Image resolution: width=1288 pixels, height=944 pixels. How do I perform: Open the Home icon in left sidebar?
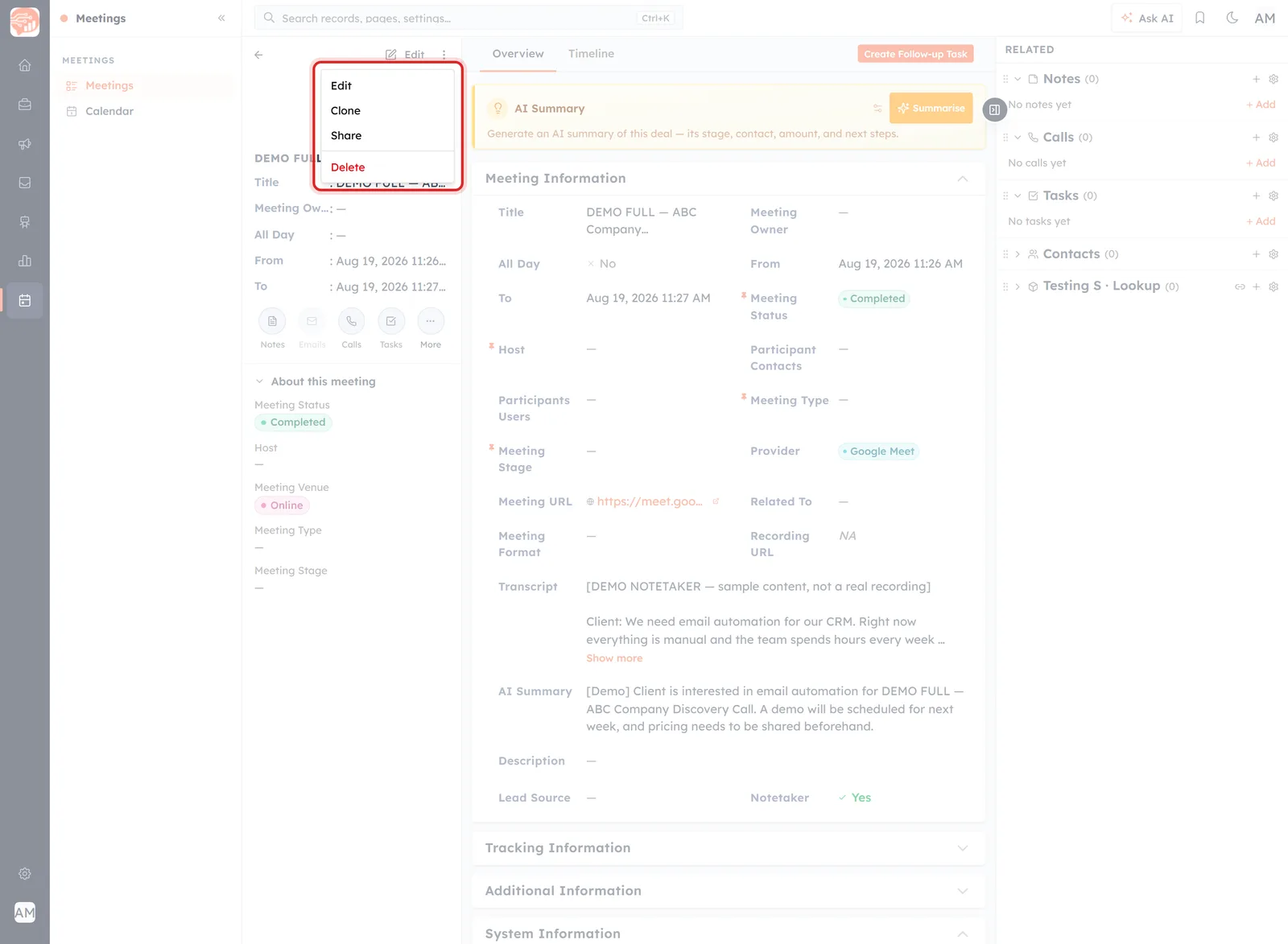point(25,65)
